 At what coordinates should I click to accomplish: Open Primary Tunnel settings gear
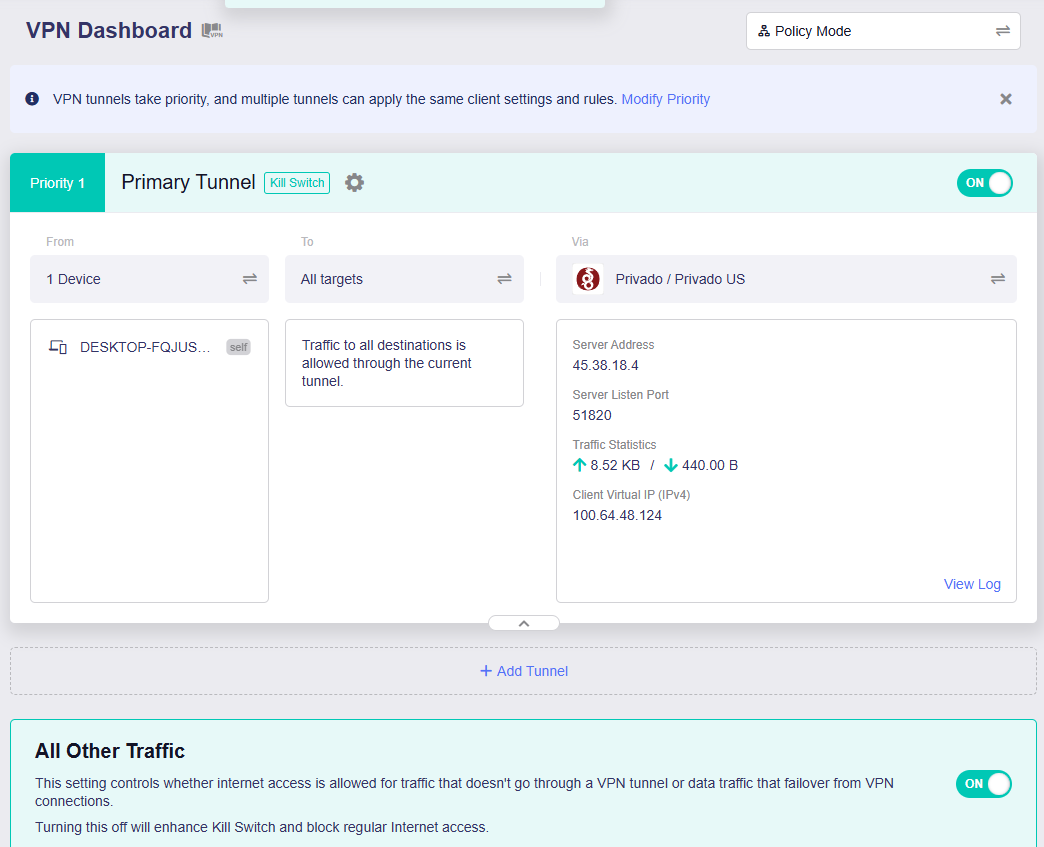pyautogui.click(x=354, y=183)
